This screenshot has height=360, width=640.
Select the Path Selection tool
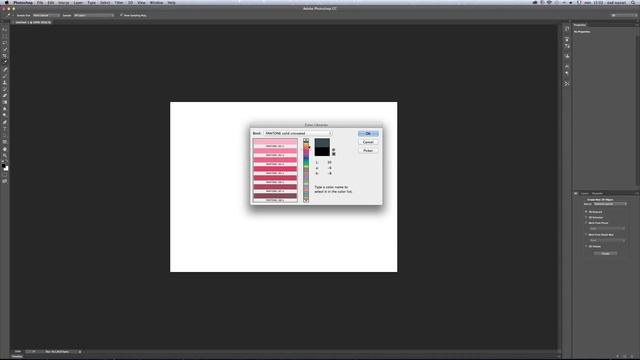coord(5,135)
